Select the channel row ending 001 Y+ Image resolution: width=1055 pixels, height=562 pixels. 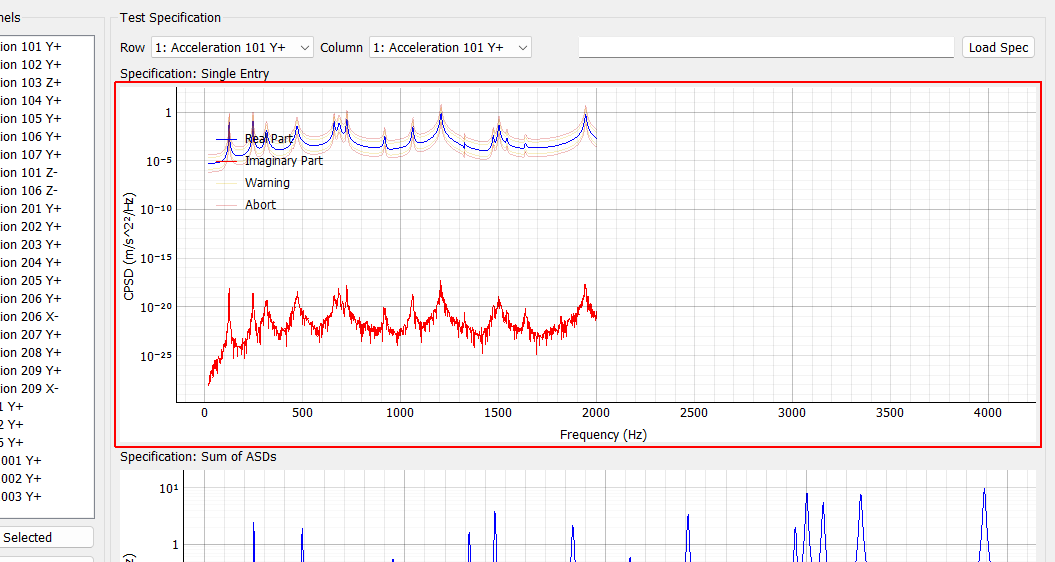tap(46, 460)
